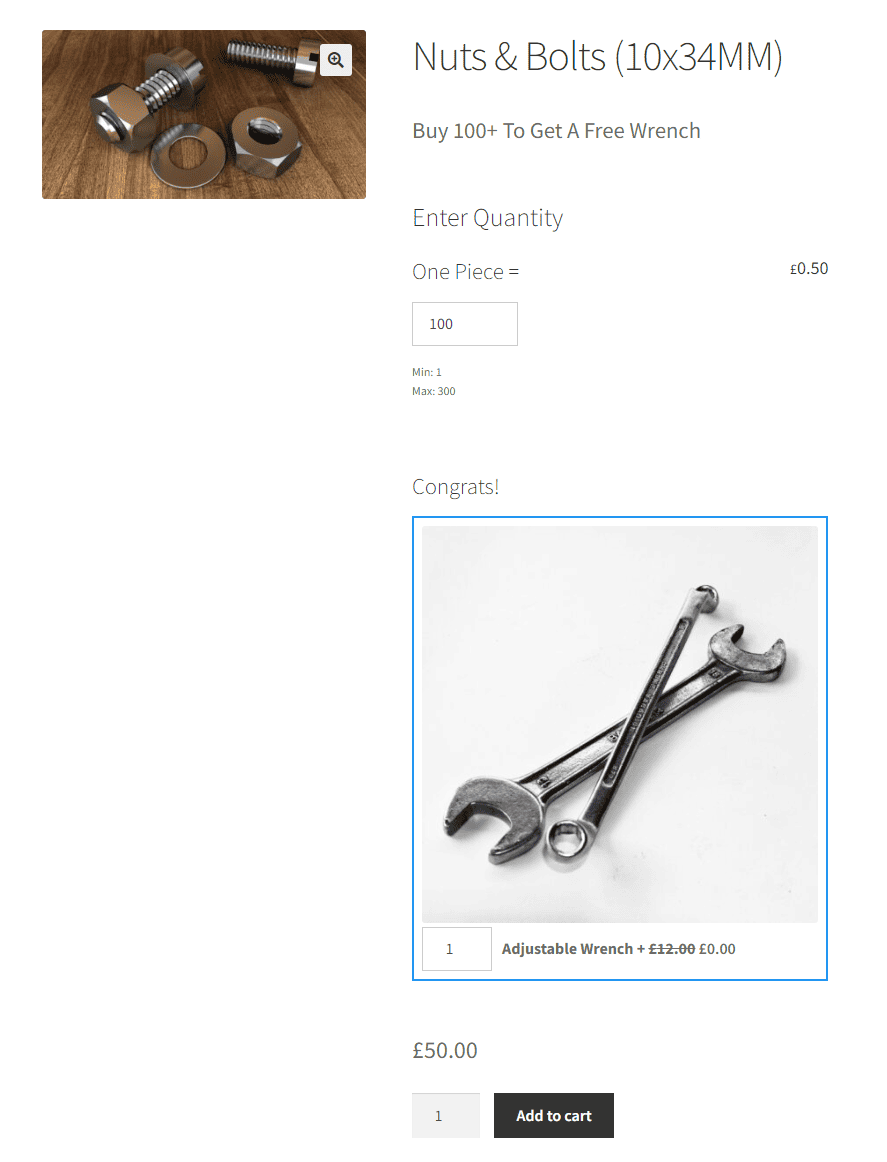The image size is (887, 1162).
Task: Click the Nuts & Bolts (10x34MM) title
Action: coord(597,57)
